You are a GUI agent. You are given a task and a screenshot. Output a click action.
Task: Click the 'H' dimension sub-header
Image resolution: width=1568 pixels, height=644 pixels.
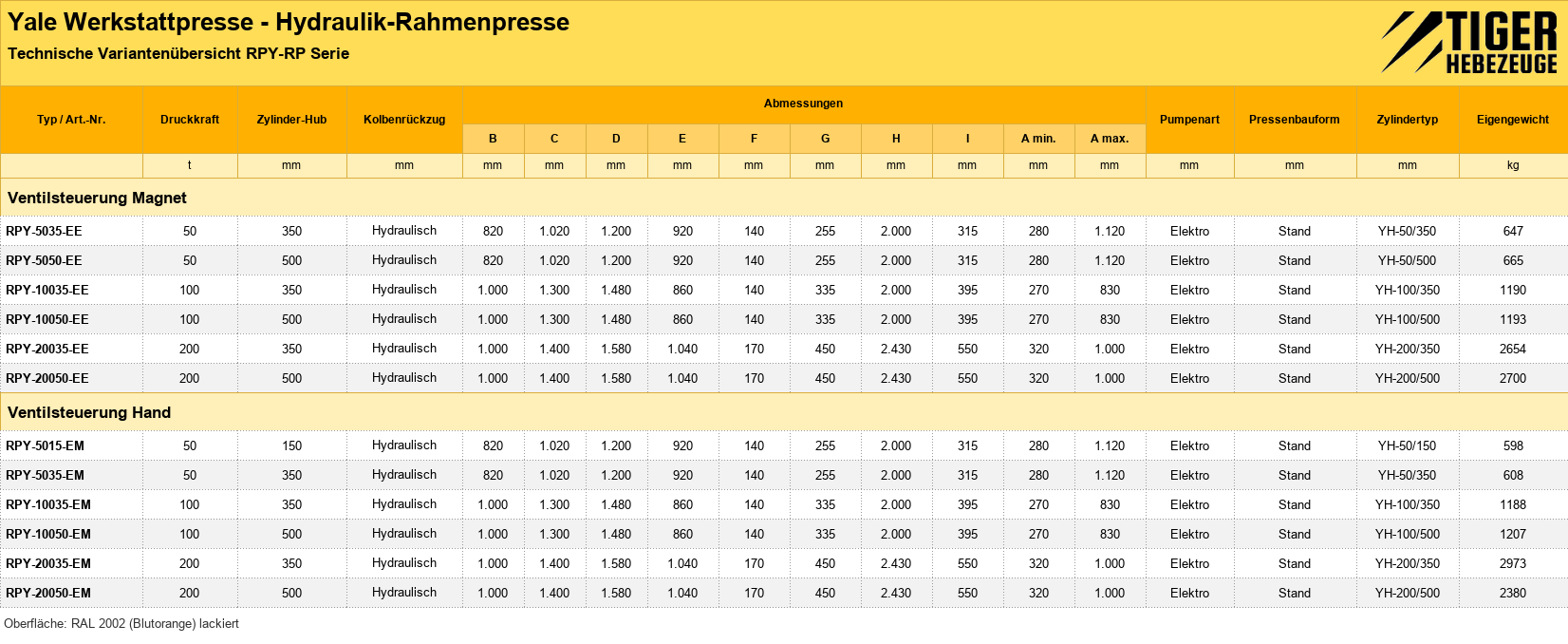point(896,139)
